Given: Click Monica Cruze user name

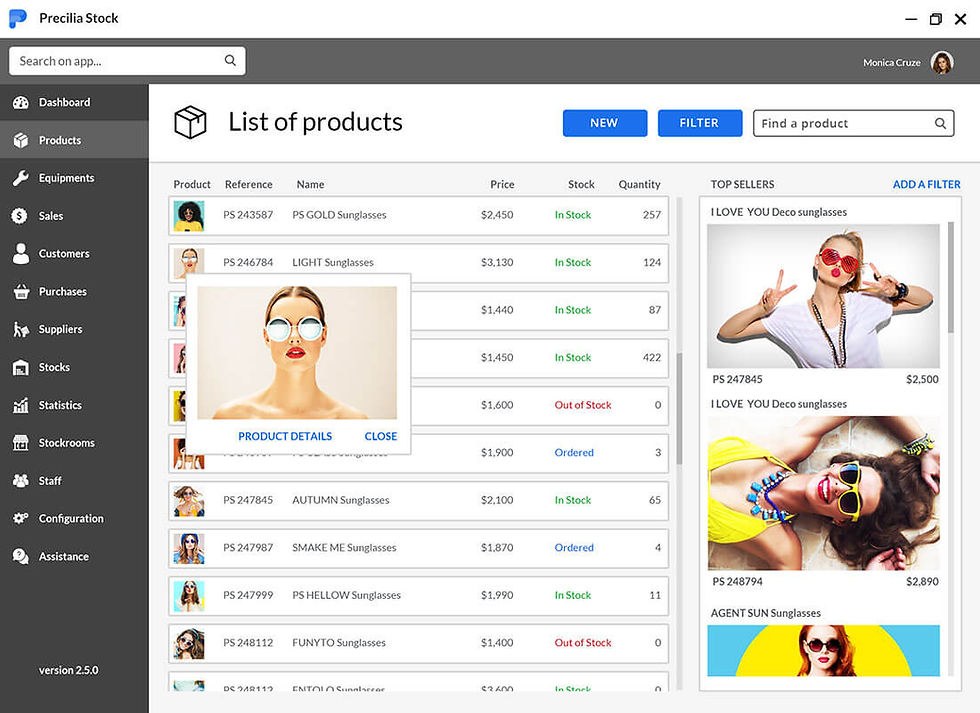Looking at the screenshot, I should (892, 62).
